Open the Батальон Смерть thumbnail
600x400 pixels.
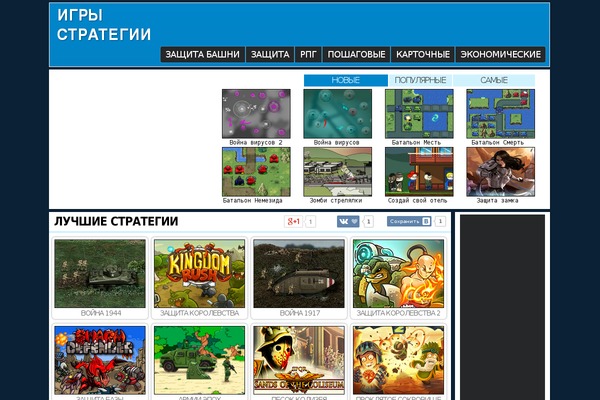(x=501, y=114)
